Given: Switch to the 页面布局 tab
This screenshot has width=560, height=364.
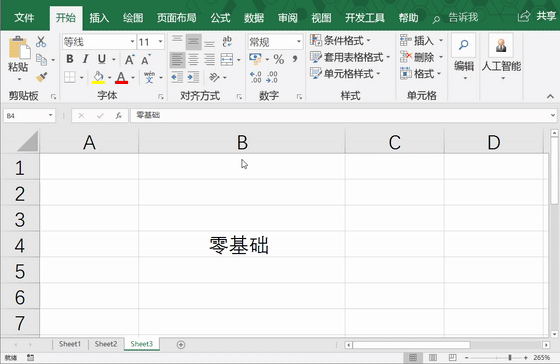Looking at the screenshot, I should coord(176,18).
